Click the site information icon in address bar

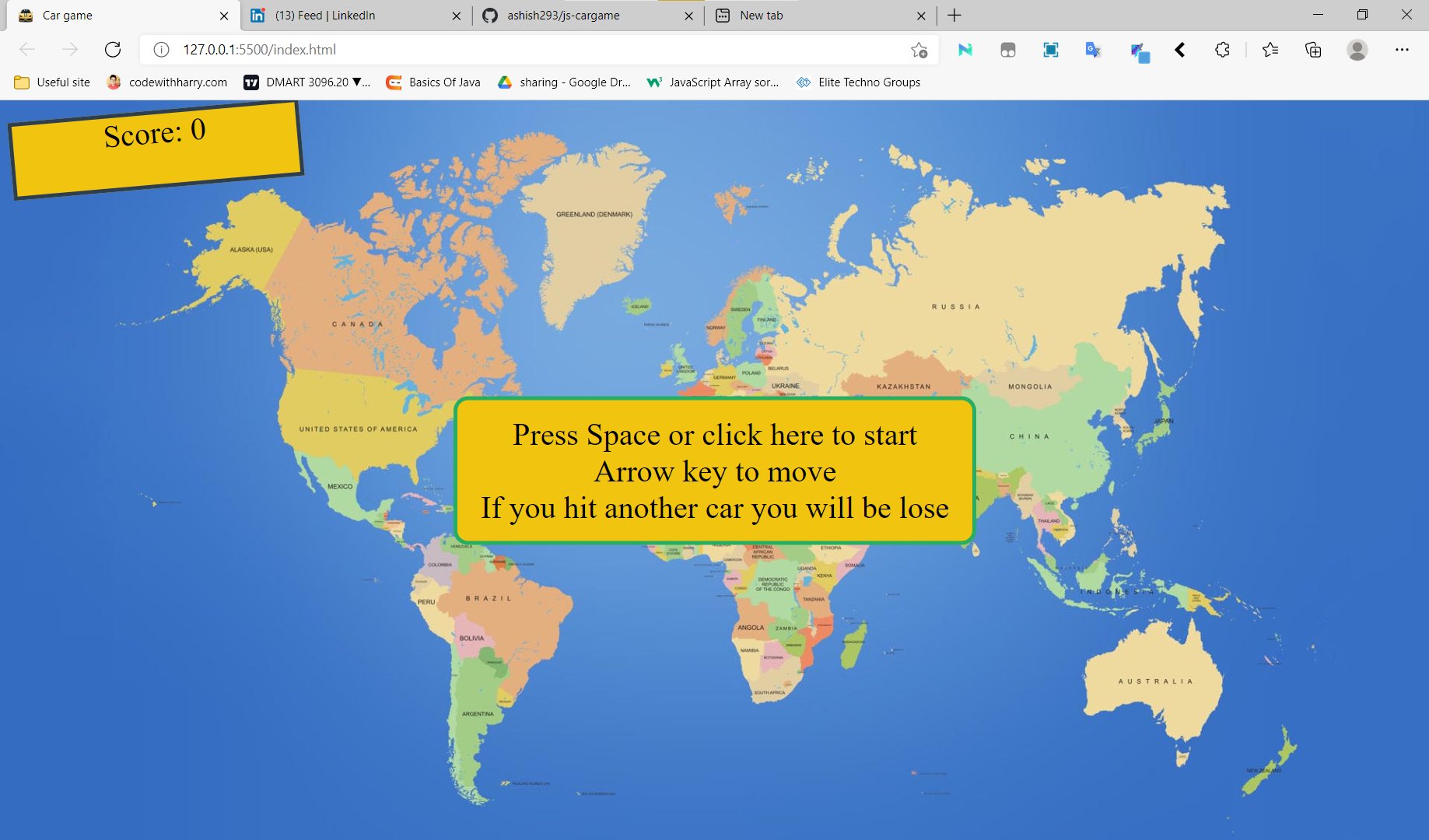161,50
